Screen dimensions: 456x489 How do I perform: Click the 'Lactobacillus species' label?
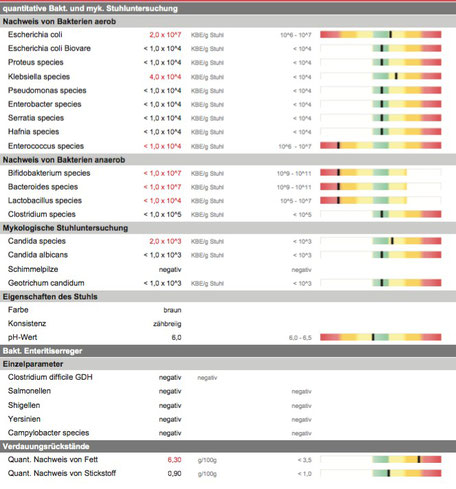tap(45, 200)
